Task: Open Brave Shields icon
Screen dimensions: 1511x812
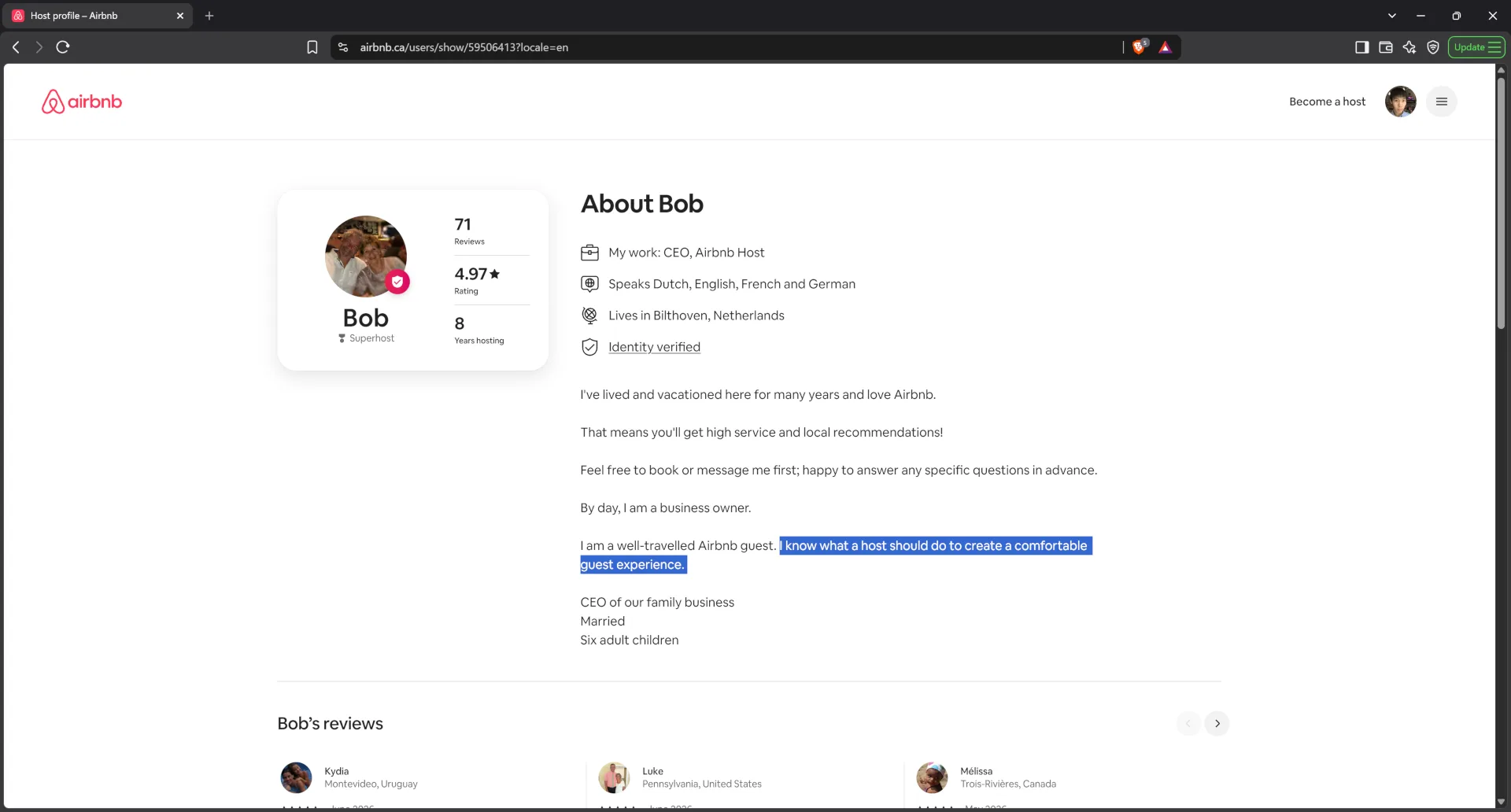Action: 1140,47
